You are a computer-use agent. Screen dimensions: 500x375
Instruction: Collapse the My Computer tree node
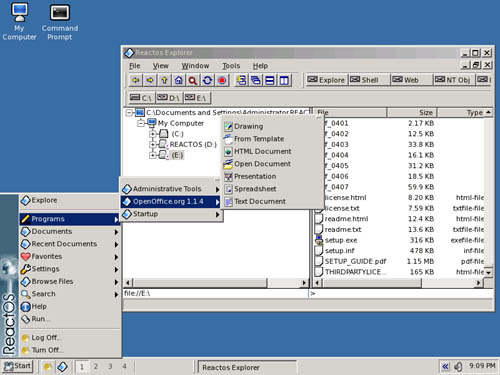[141, 123]
